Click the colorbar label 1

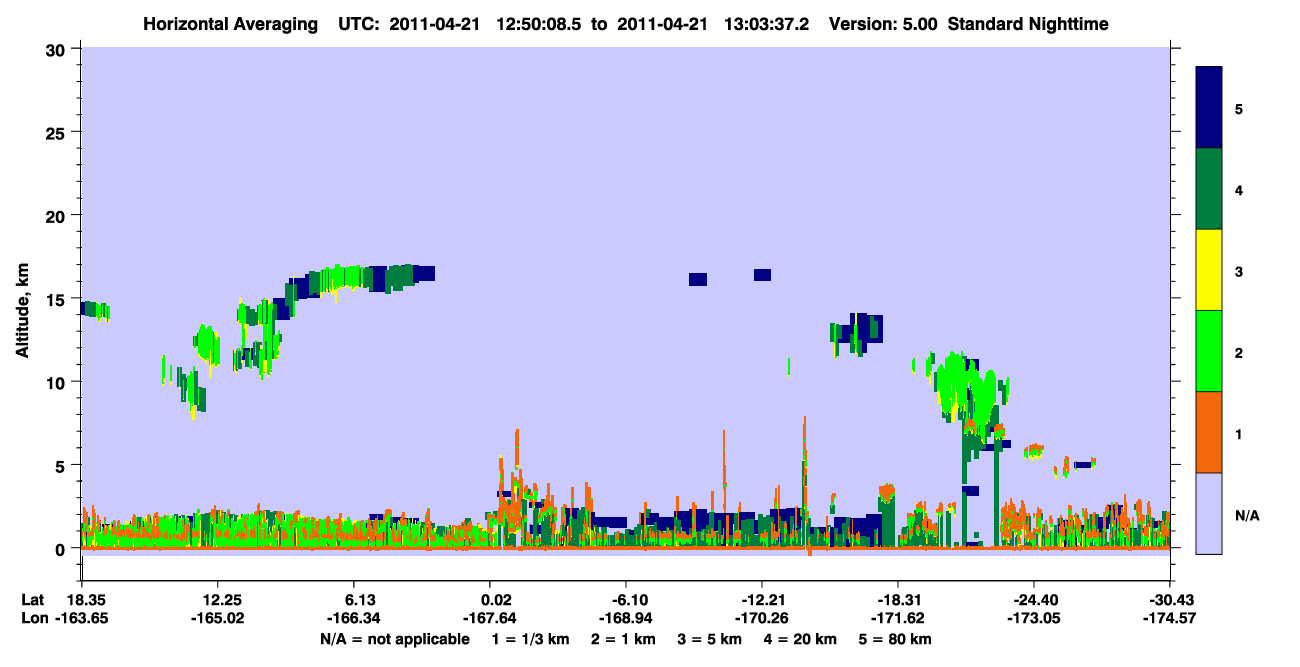(1238, 433)
